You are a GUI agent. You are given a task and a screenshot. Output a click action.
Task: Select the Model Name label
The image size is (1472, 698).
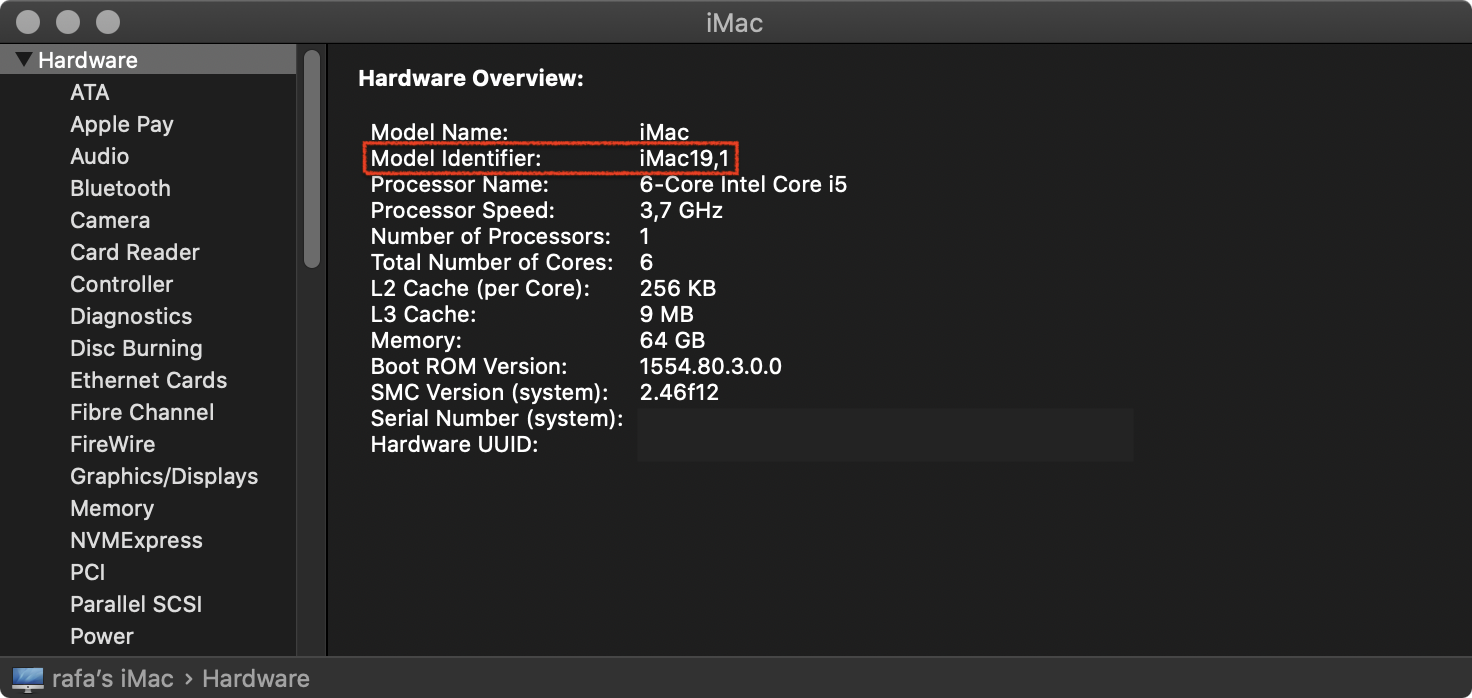tap(440, 132)
